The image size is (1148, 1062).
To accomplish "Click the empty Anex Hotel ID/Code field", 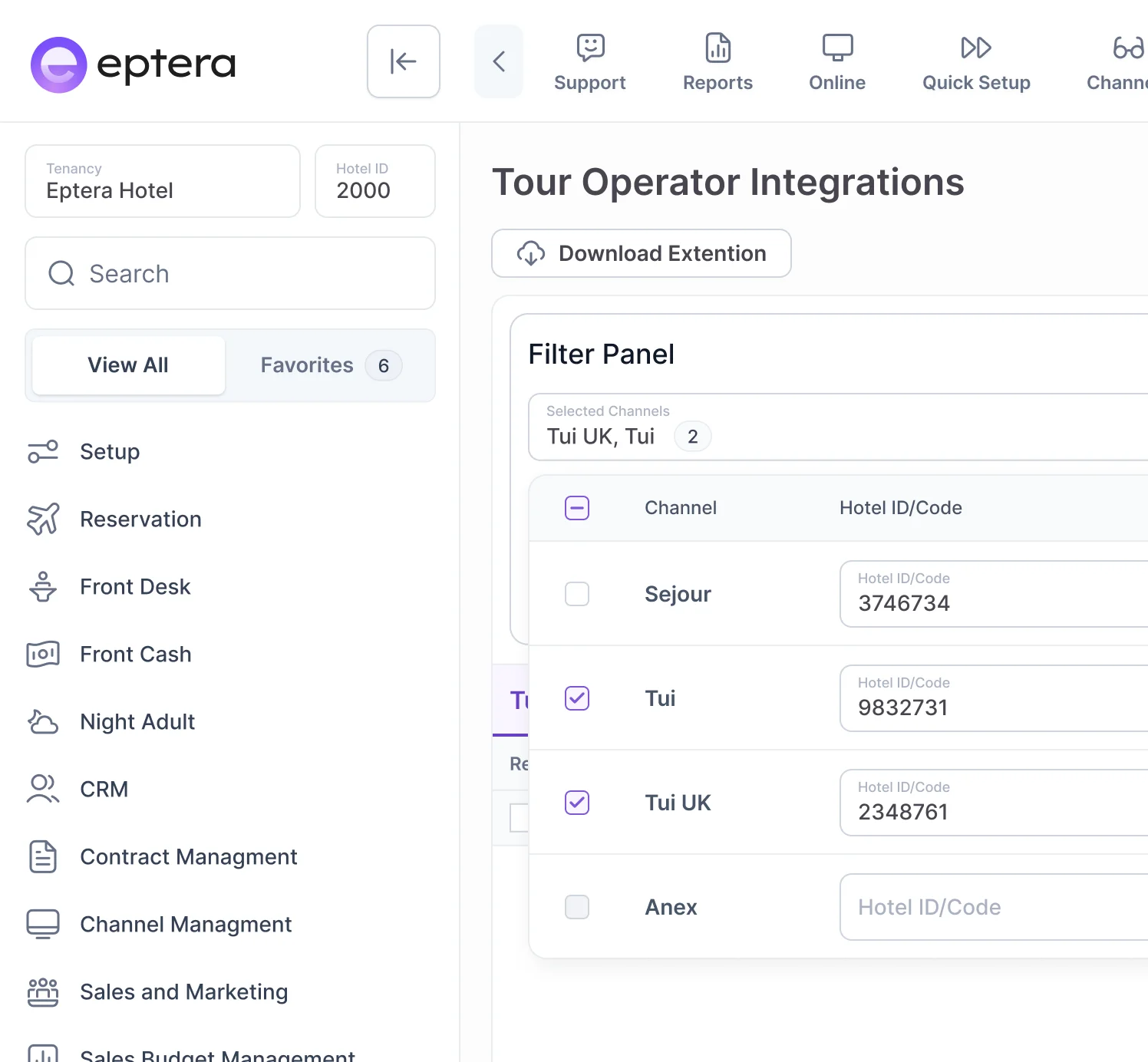I will (994, 907).
